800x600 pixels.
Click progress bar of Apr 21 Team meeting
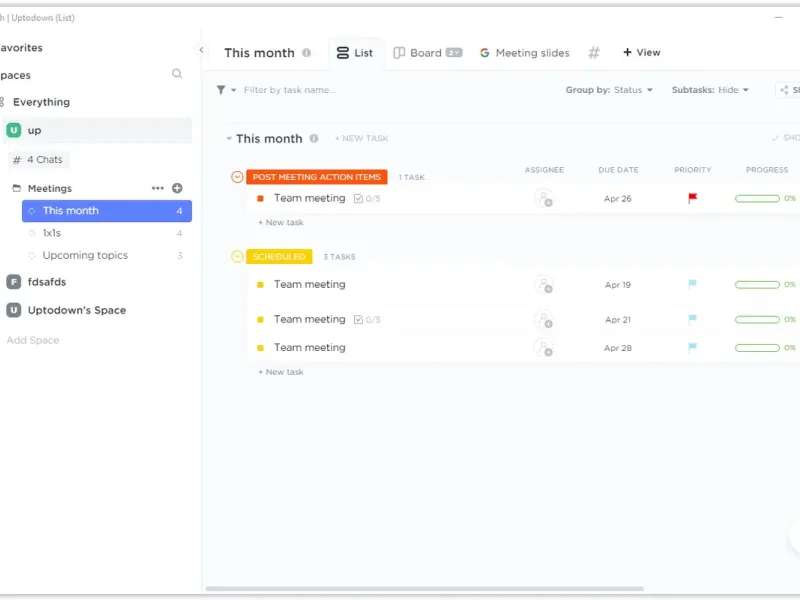[757, 320]
